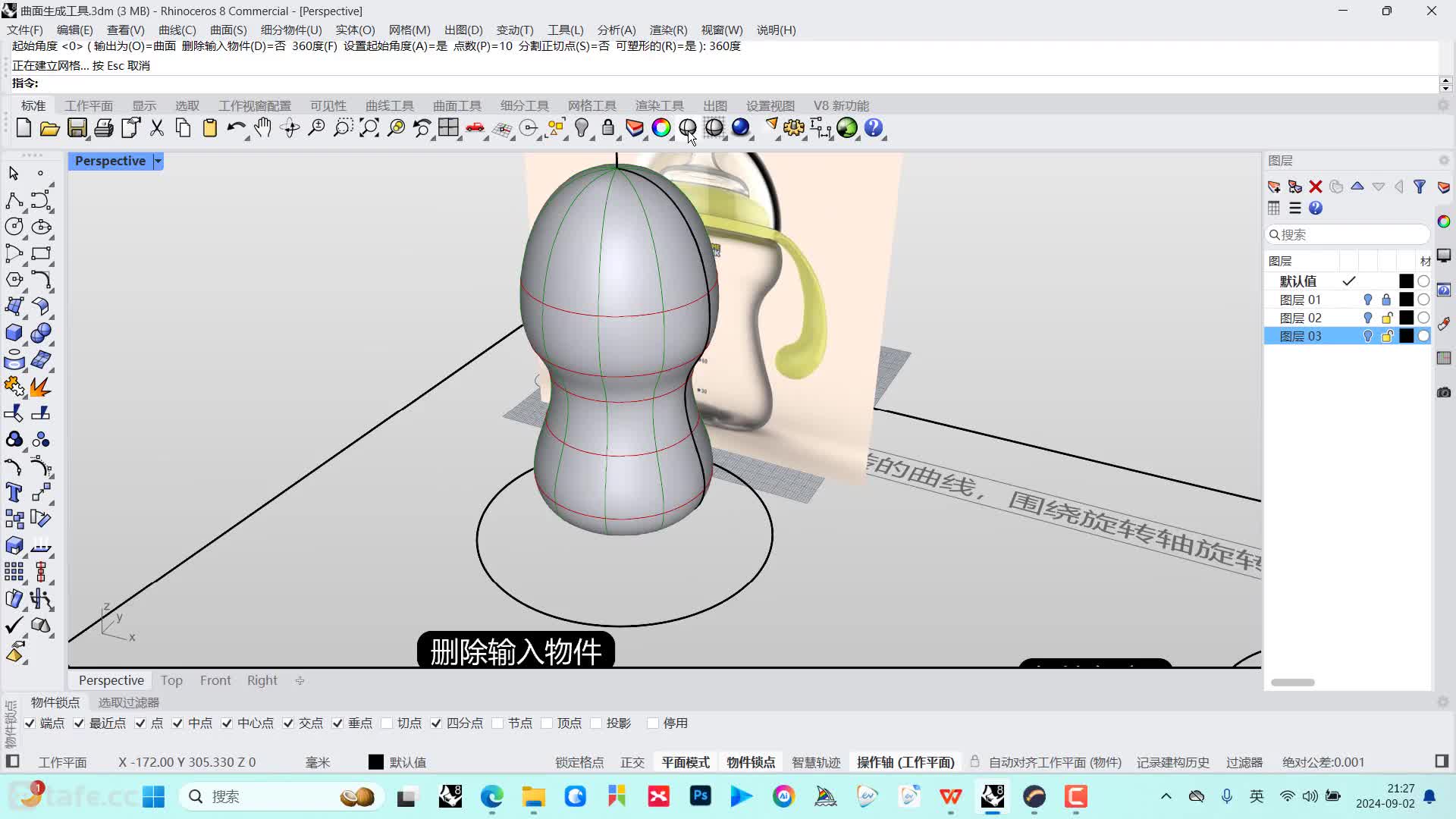Viewport: 1456px width, 819px height.
Task: Click the blue Help question icon
Action: pos(874,128)
